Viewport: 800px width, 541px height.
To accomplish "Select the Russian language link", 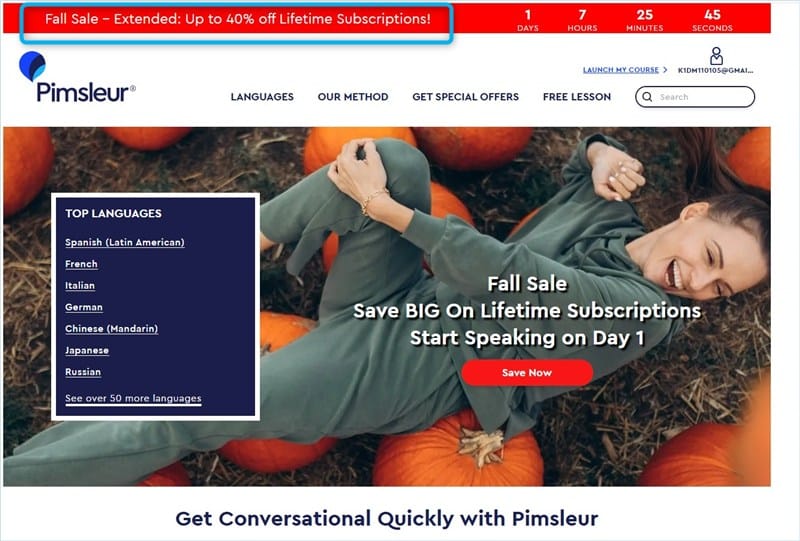I will tap(83, 372).
